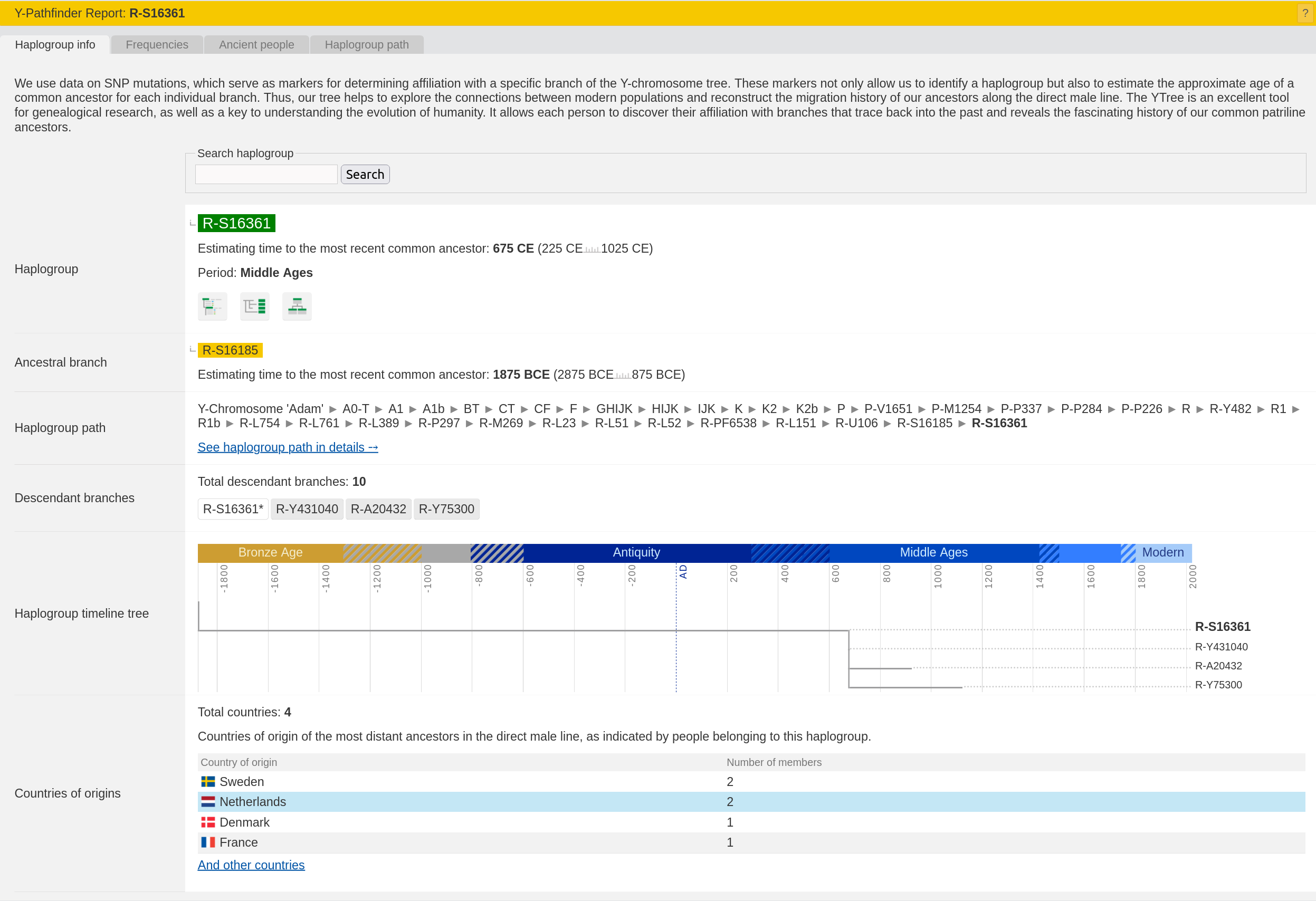This screenshot has height=901, width=1316.
Task: Follow See haplogroup path in details link
Action: click(x=288, y=447)
